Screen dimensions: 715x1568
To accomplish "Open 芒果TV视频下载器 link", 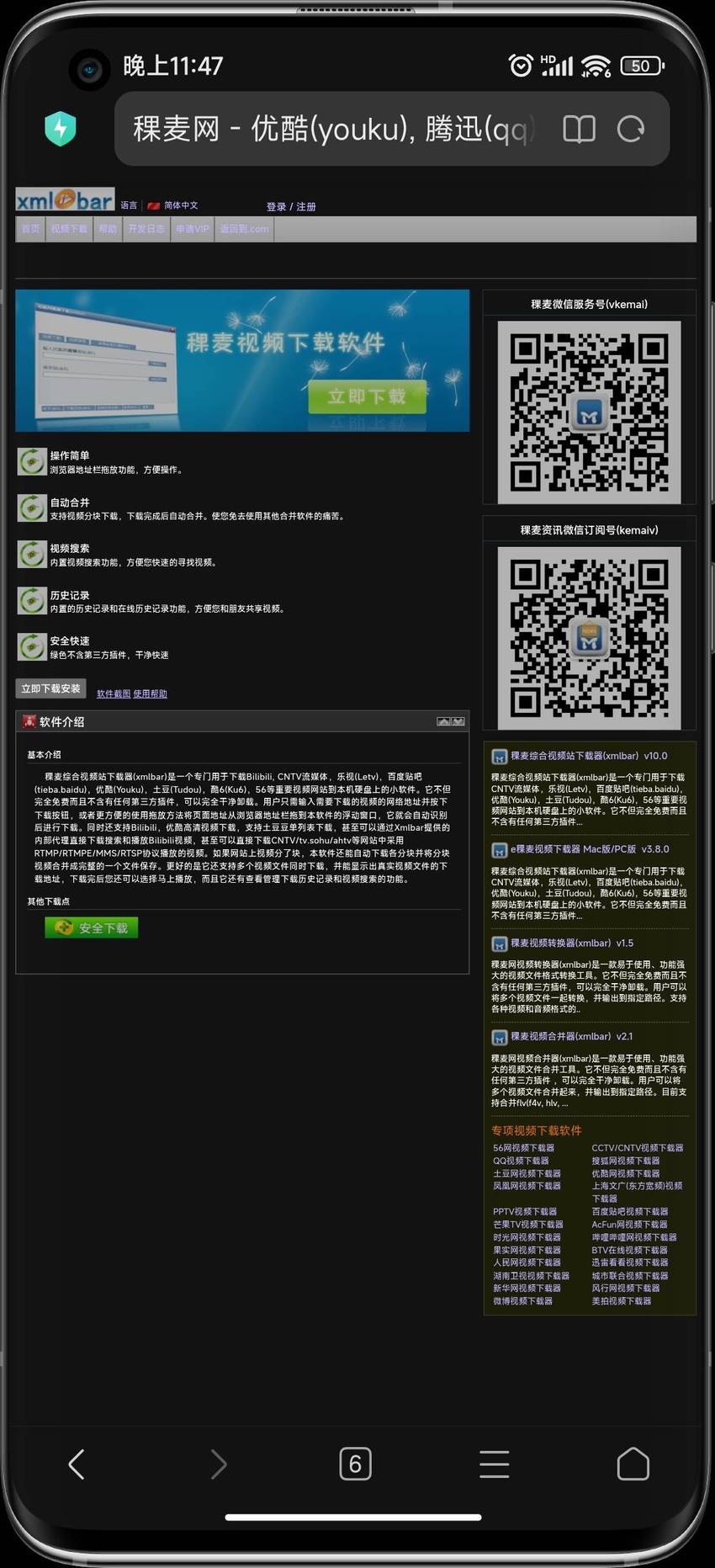I will [x=528, y=1225].
